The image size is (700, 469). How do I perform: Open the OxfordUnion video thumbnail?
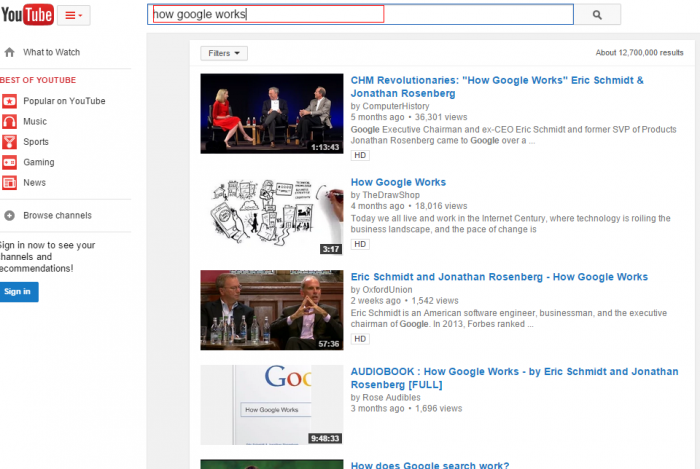[272, 310]
